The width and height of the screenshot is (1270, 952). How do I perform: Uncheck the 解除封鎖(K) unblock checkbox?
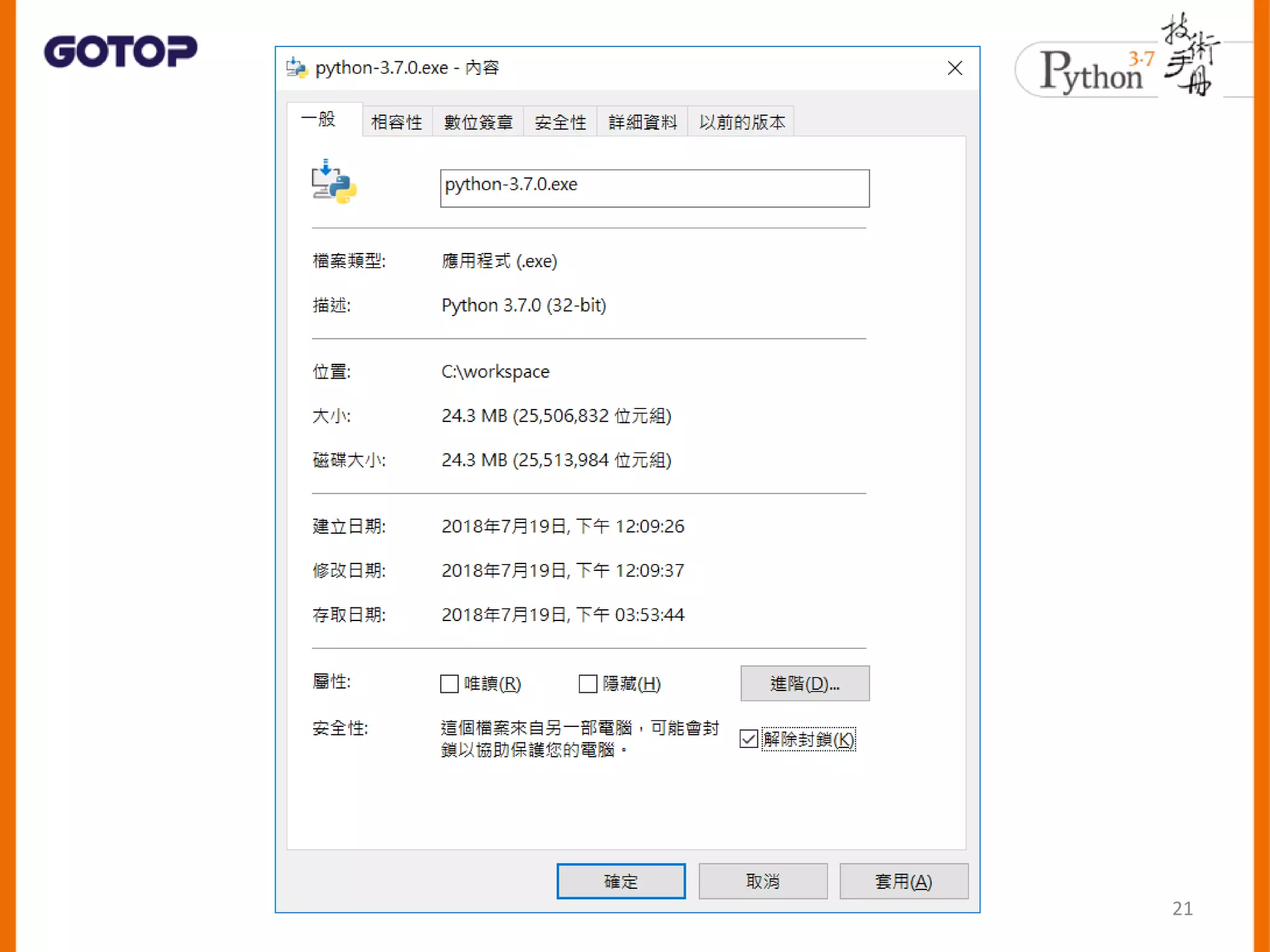point(748,739)
